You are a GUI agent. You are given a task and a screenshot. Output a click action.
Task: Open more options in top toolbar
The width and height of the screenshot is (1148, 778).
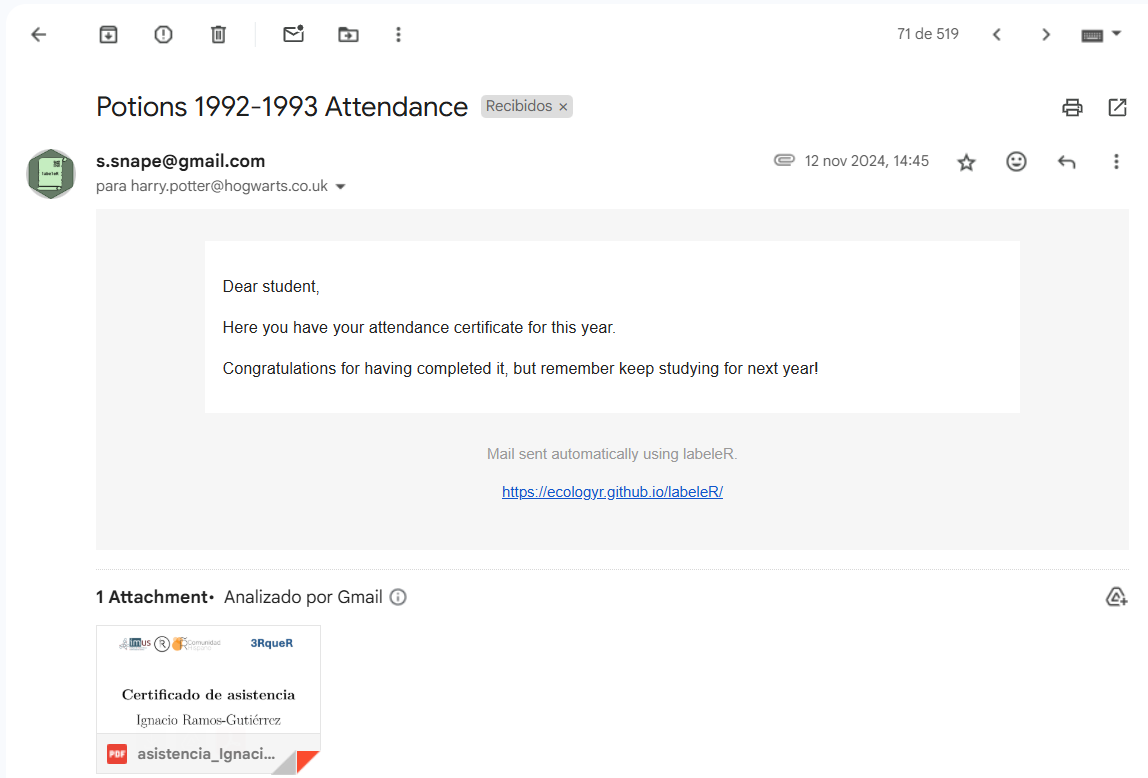coord(398,35)
